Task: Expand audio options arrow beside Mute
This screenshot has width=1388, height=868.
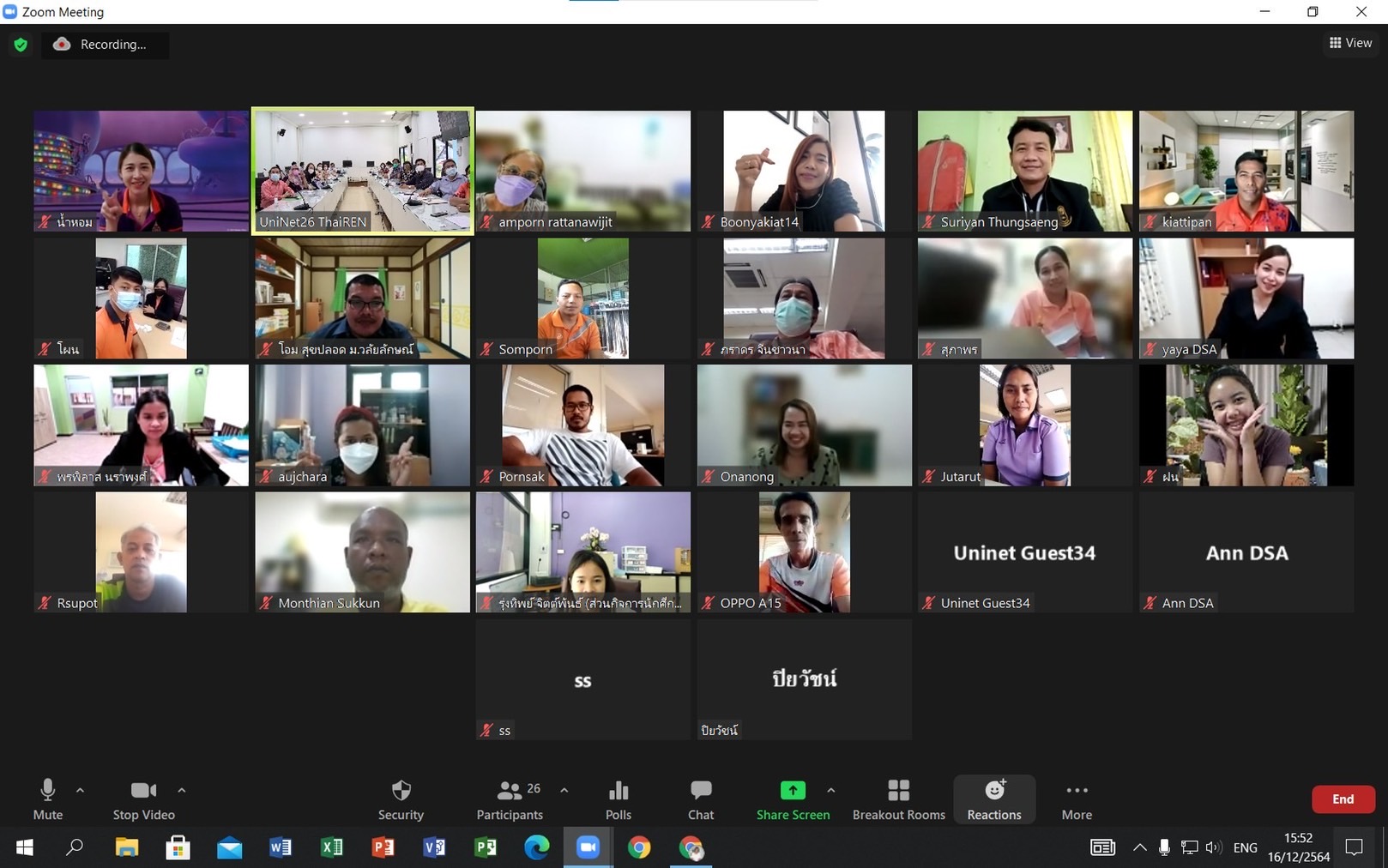Action: pos(80,790)
